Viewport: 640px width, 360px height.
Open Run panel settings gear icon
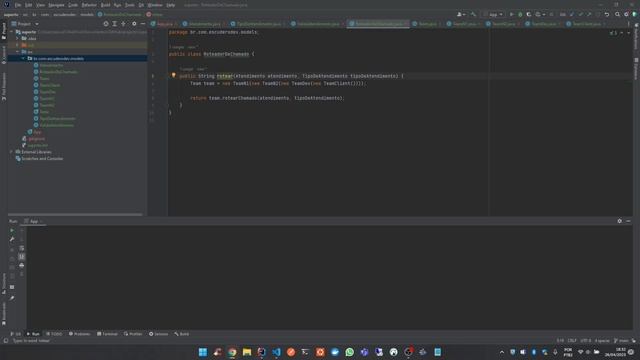(x=620, y=221)
